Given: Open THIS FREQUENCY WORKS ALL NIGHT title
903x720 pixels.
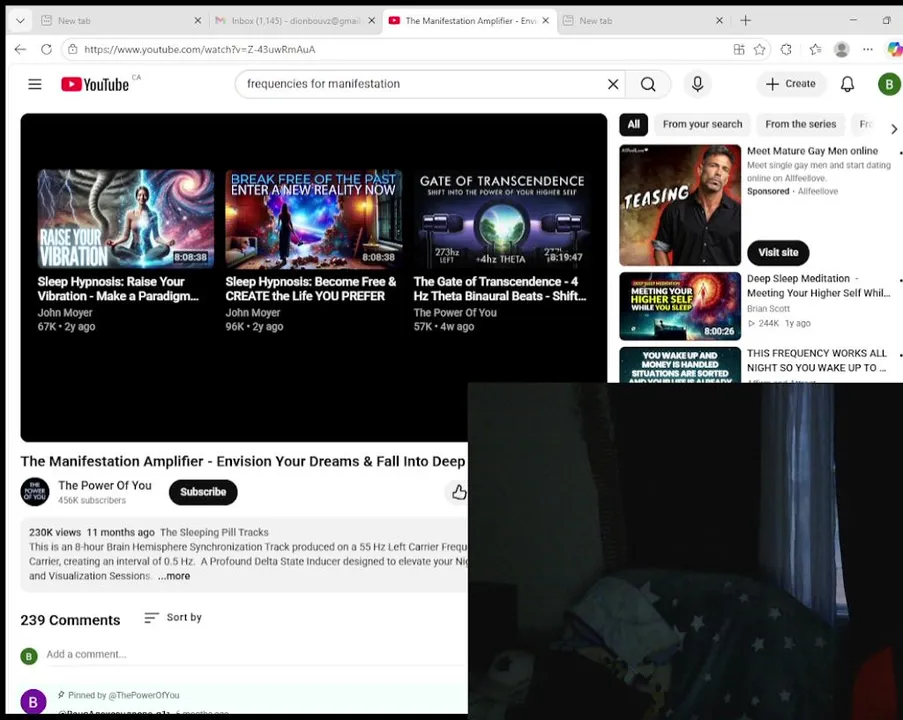Looking at the screenshot, I should pyautogui.click(x=817, y=361).
